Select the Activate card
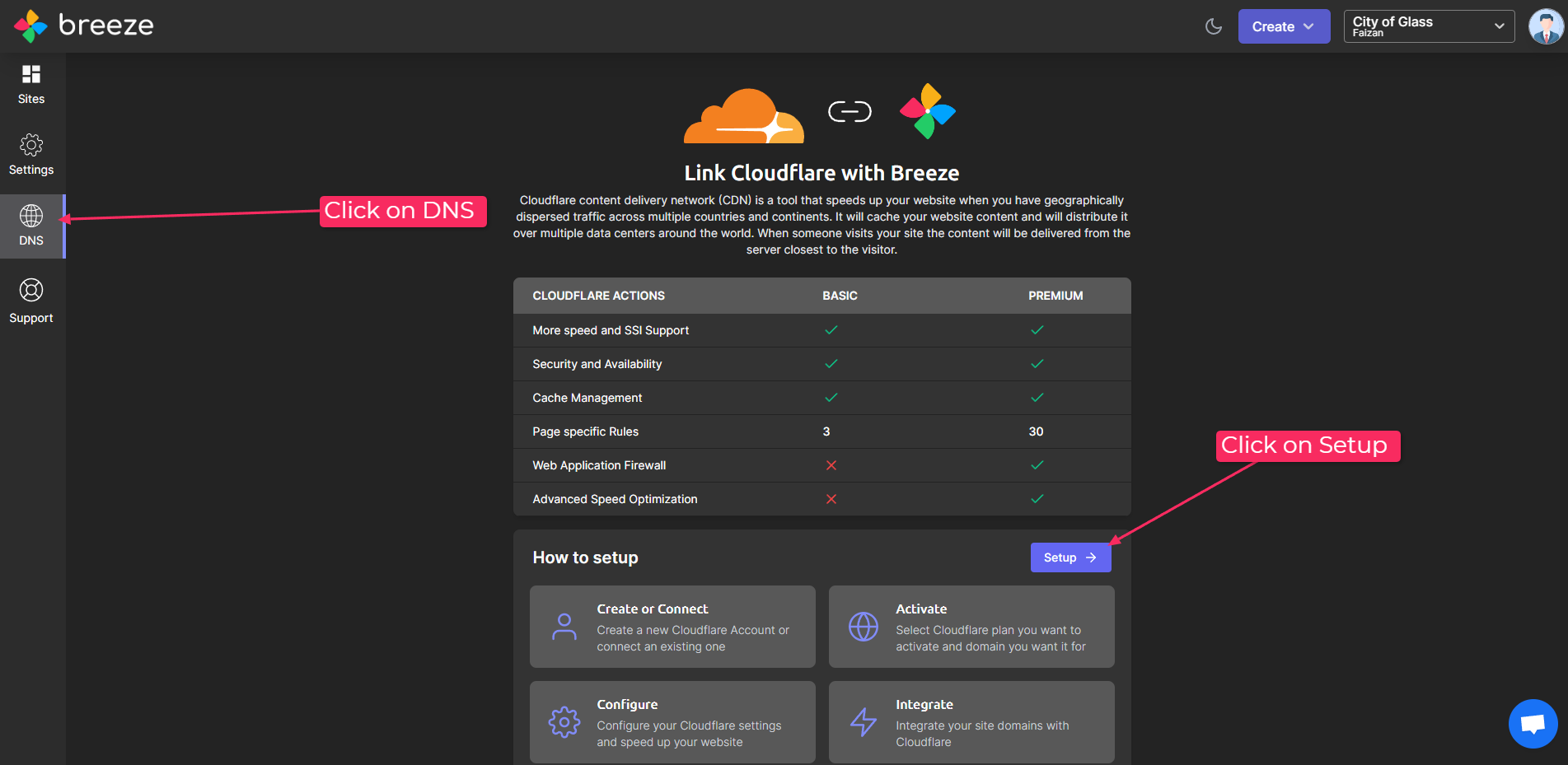This screenshot has height=765, width=1568. tap(971, 627)
